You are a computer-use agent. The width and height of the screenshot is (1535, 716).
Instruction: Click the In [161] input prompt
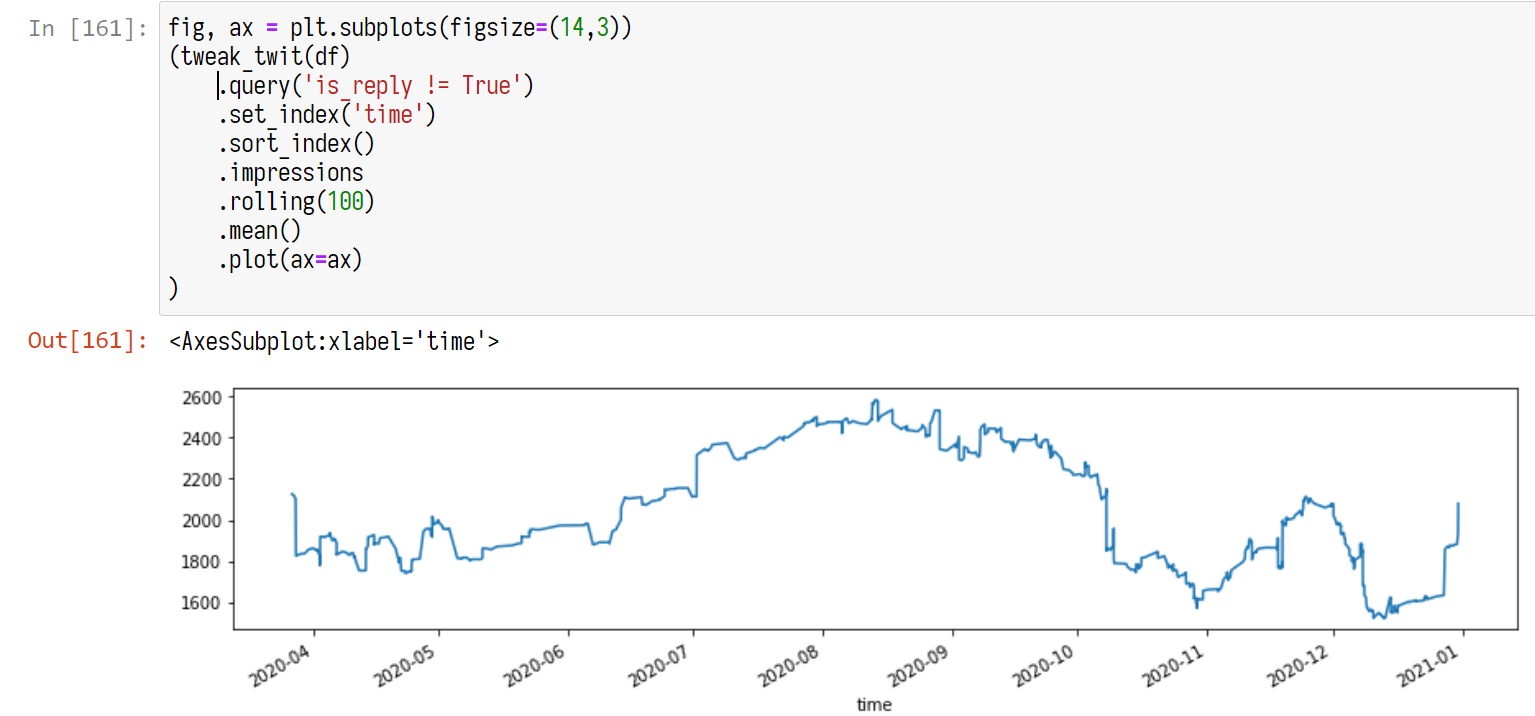click(88, 28)
